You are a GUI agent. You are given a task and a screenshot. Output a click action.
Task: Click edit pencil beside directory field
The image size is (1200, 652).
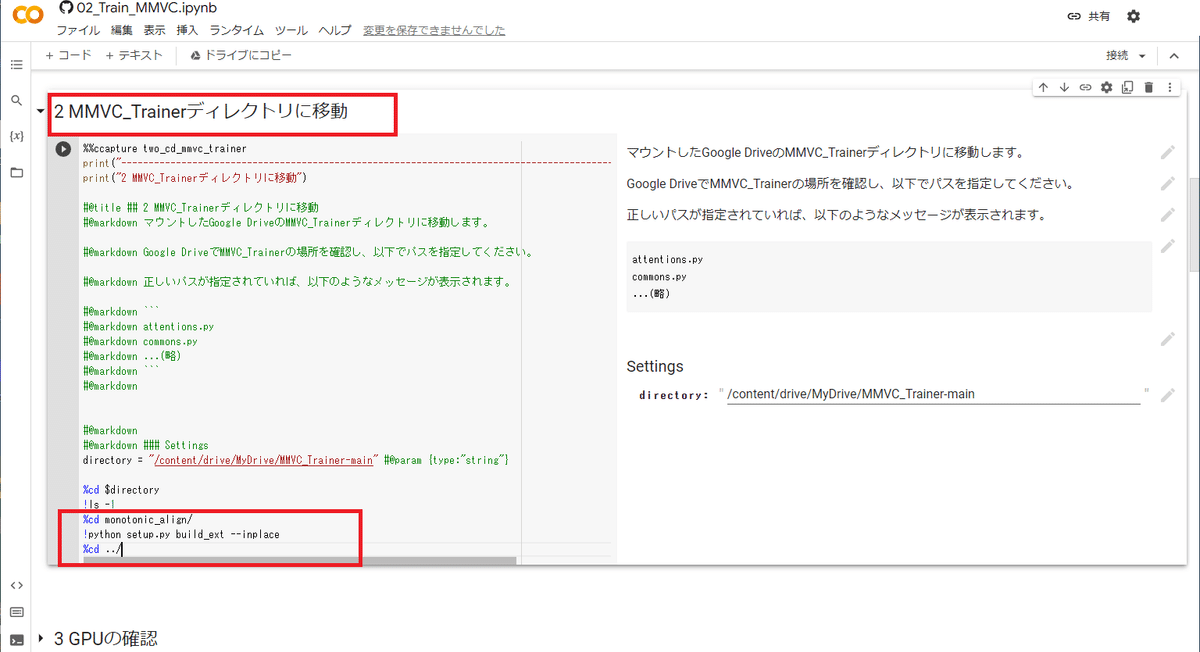point(1167,395)
